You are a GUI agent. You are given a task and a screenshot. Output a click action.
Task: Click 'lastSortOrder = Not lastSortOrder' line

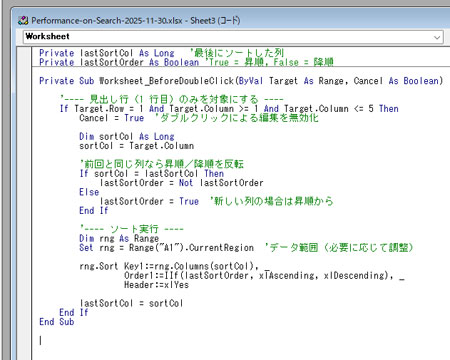181,183
